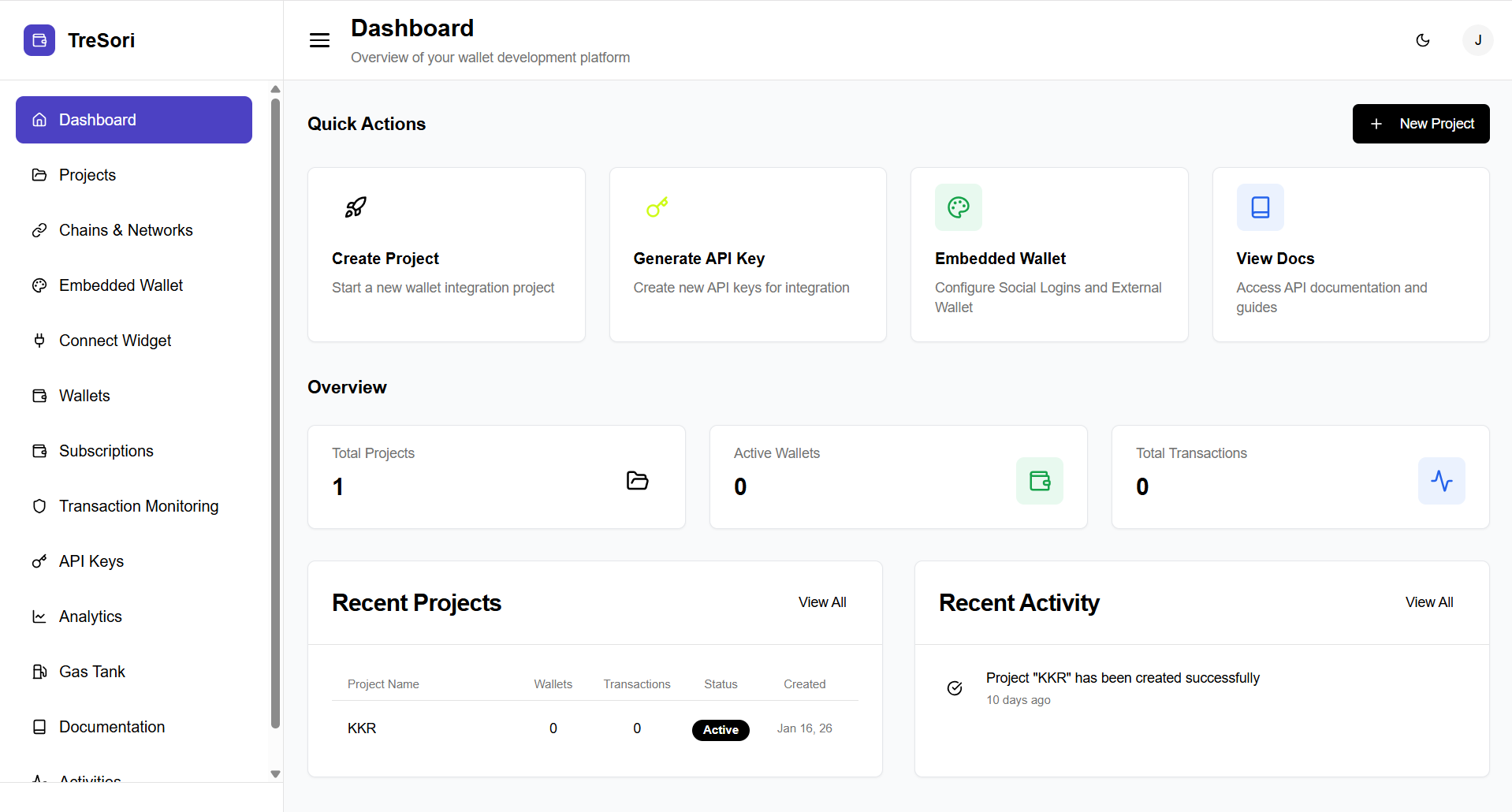Click the New Project button

(1421, 124)
